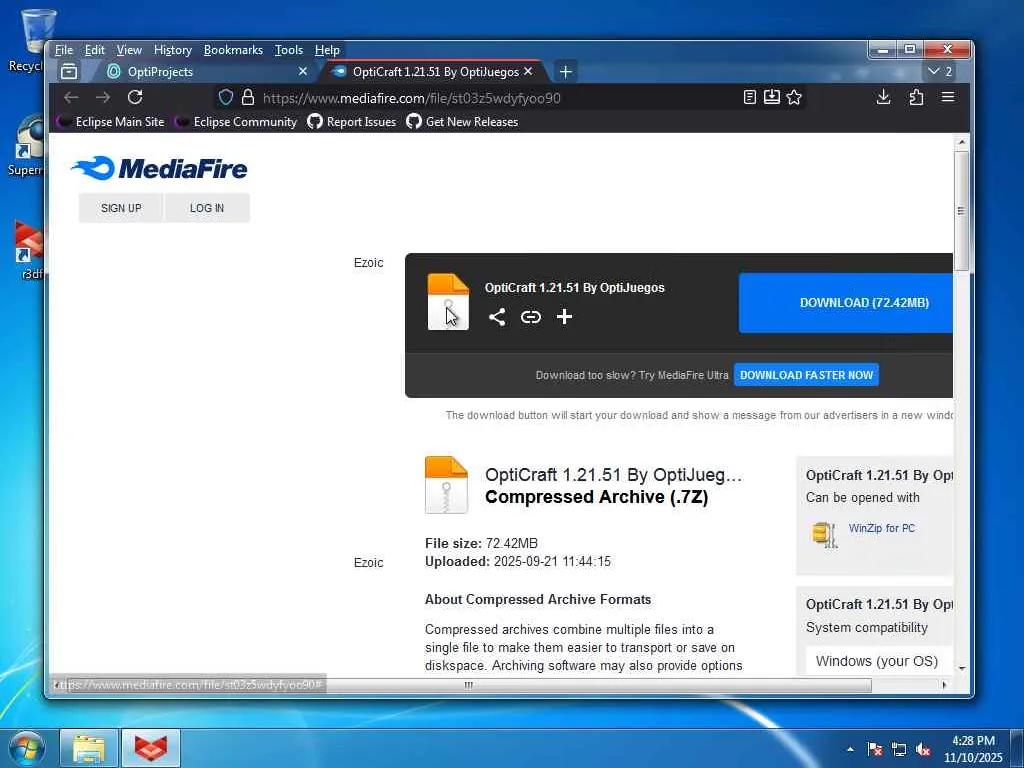Open a new tab with plus button
Viewport: 1024px width, 768px height.
click(566, 71)
